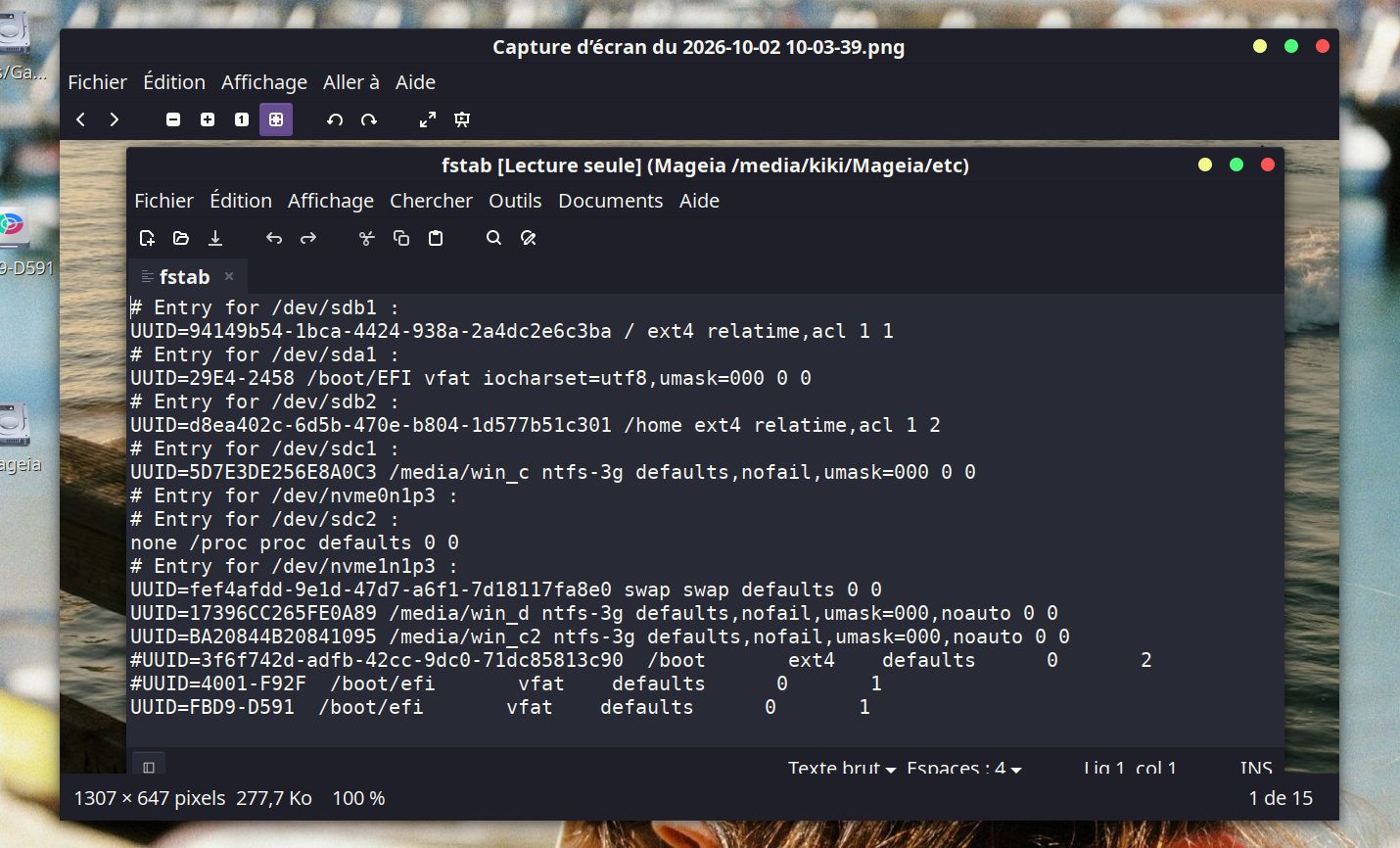Rotate image clockwise

pos(369,119)
